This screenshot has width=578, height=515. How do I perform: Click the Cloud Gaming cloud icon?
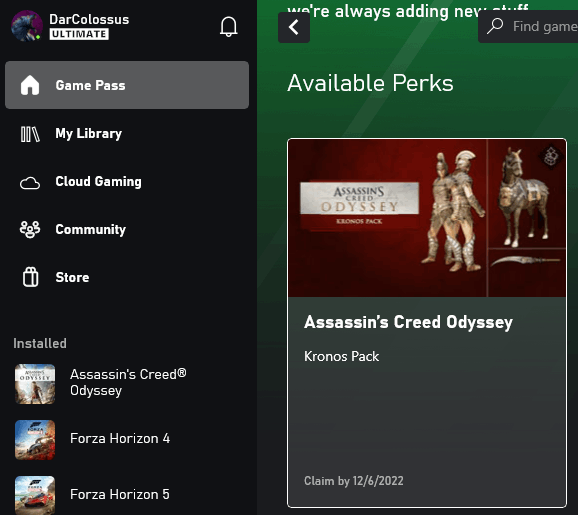click(30, 182)
